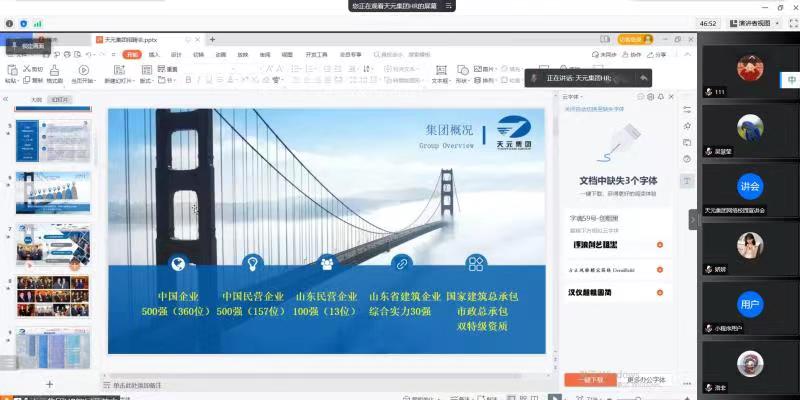This screenshot has height=400, width=800.
Task: Download the 汉仪 missing font
Action: pyautogui.click(x=660, y=292)
